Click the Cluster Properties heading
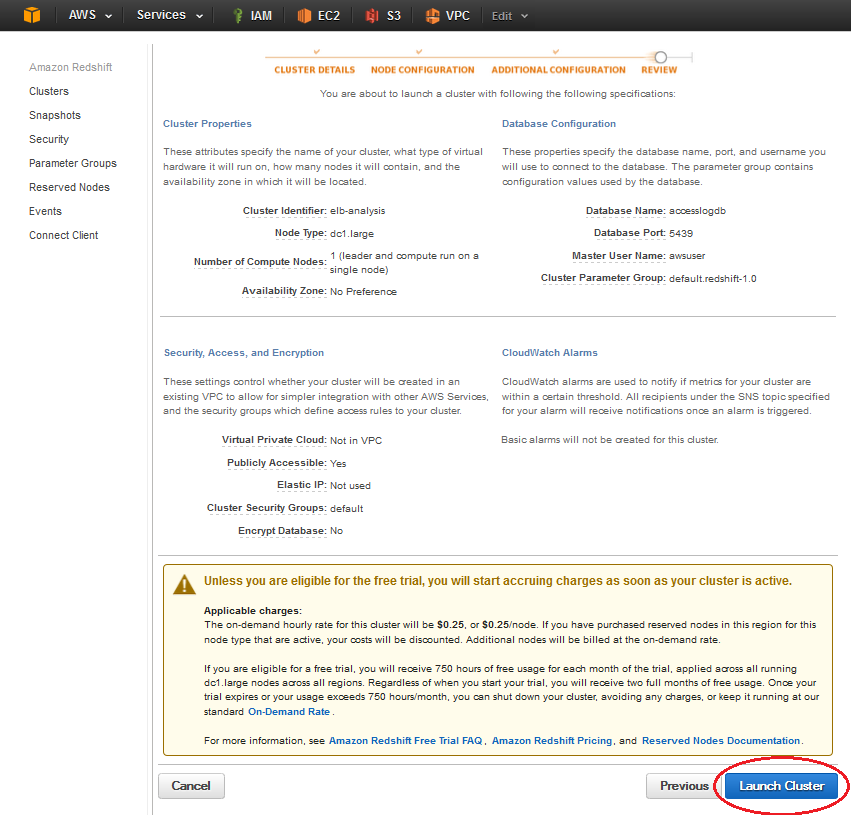 207,124
